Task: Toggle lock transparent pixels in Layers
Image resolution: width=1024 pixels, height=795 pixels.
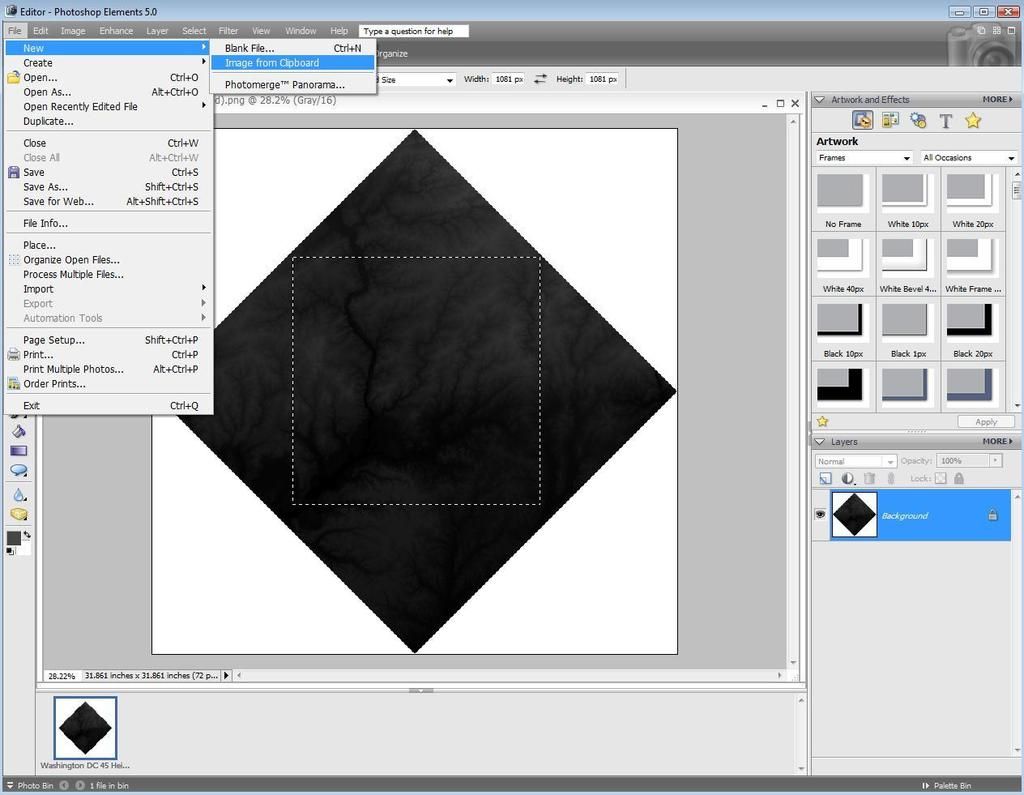Action: click(x=941, y=479)
